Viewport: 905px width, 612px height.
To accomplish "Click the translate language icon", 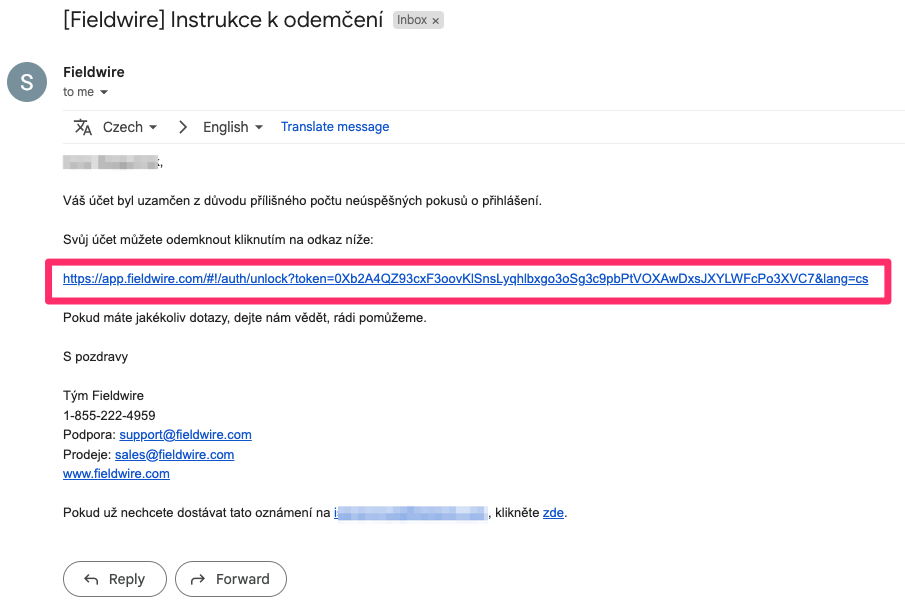I will [x=83, y=127].
